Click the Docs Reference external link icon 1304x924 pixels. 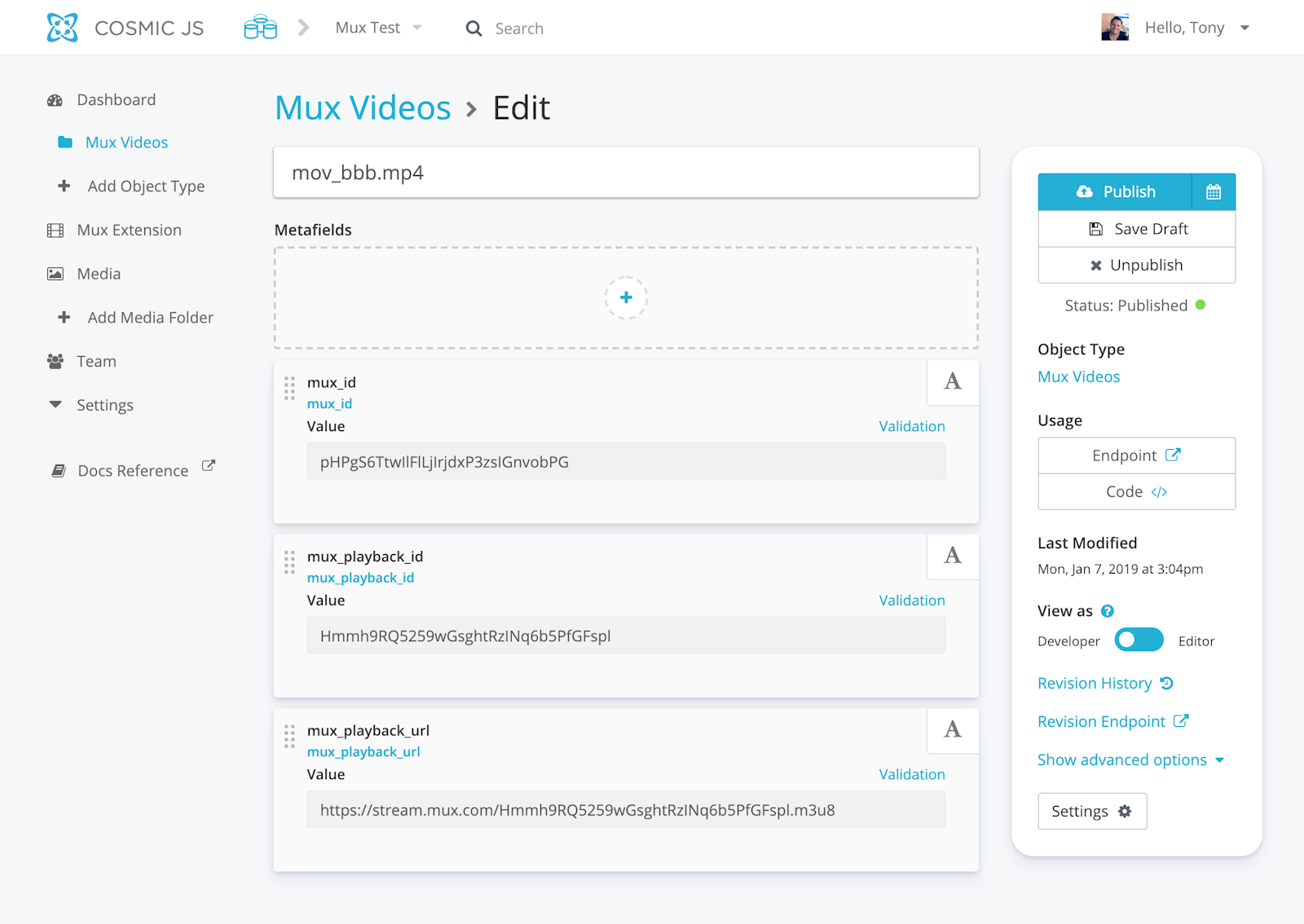click(x=209, y=466)
